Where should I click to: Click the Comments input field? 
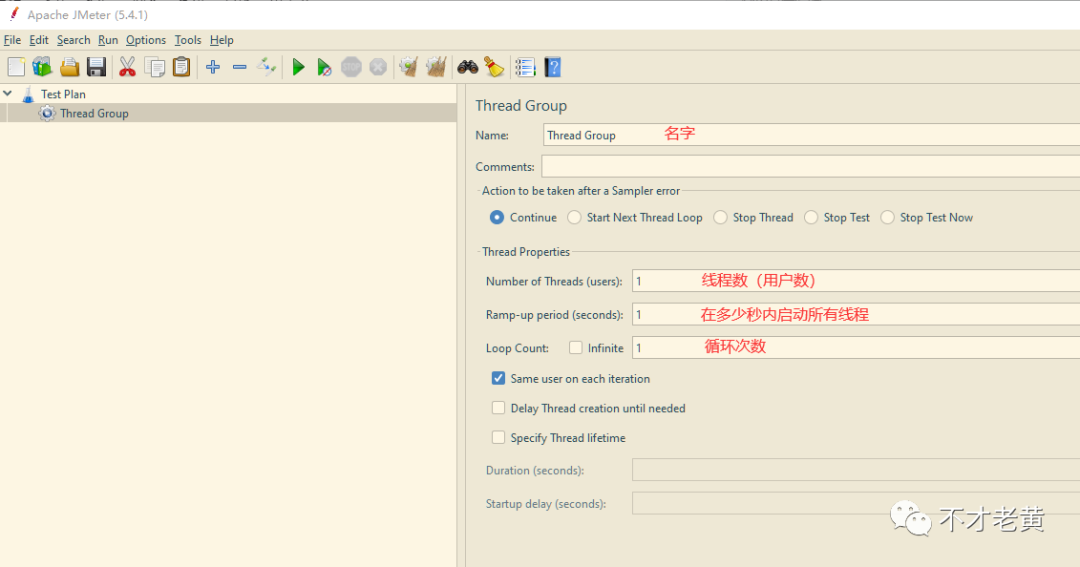[x=811, y=166]
